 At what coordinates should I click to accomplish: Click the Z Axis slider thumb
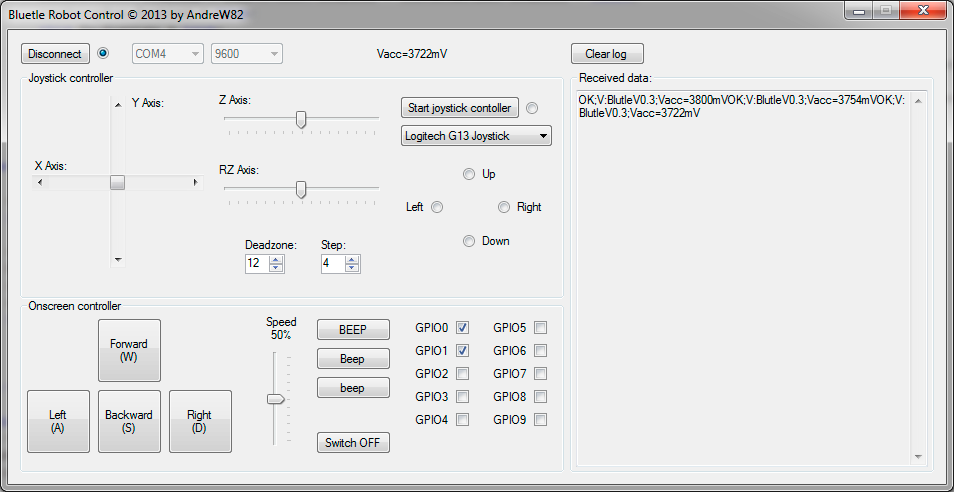click(x=301, y=119)
